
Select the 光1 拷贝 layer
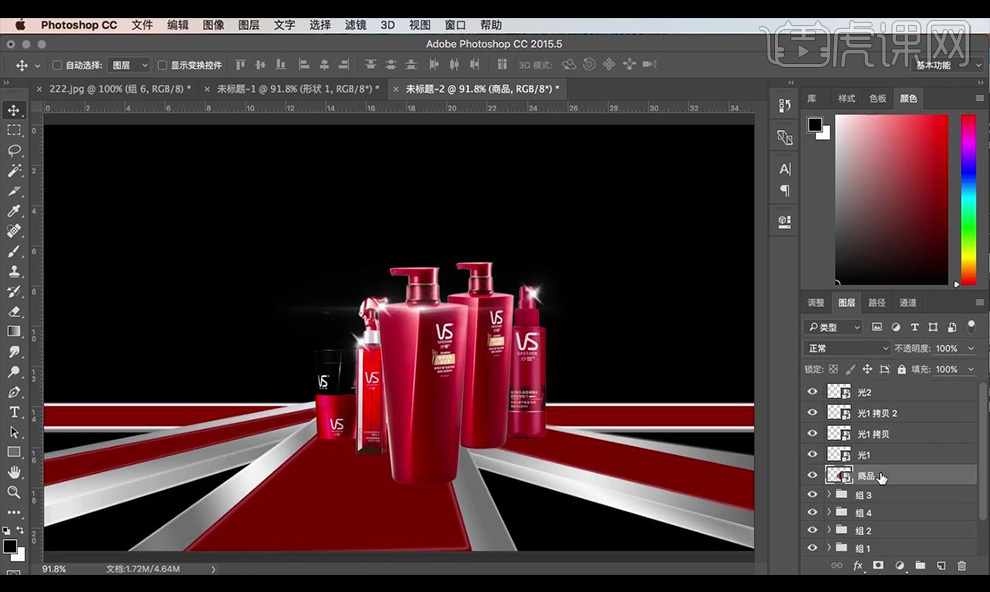[x=873, y=434]
